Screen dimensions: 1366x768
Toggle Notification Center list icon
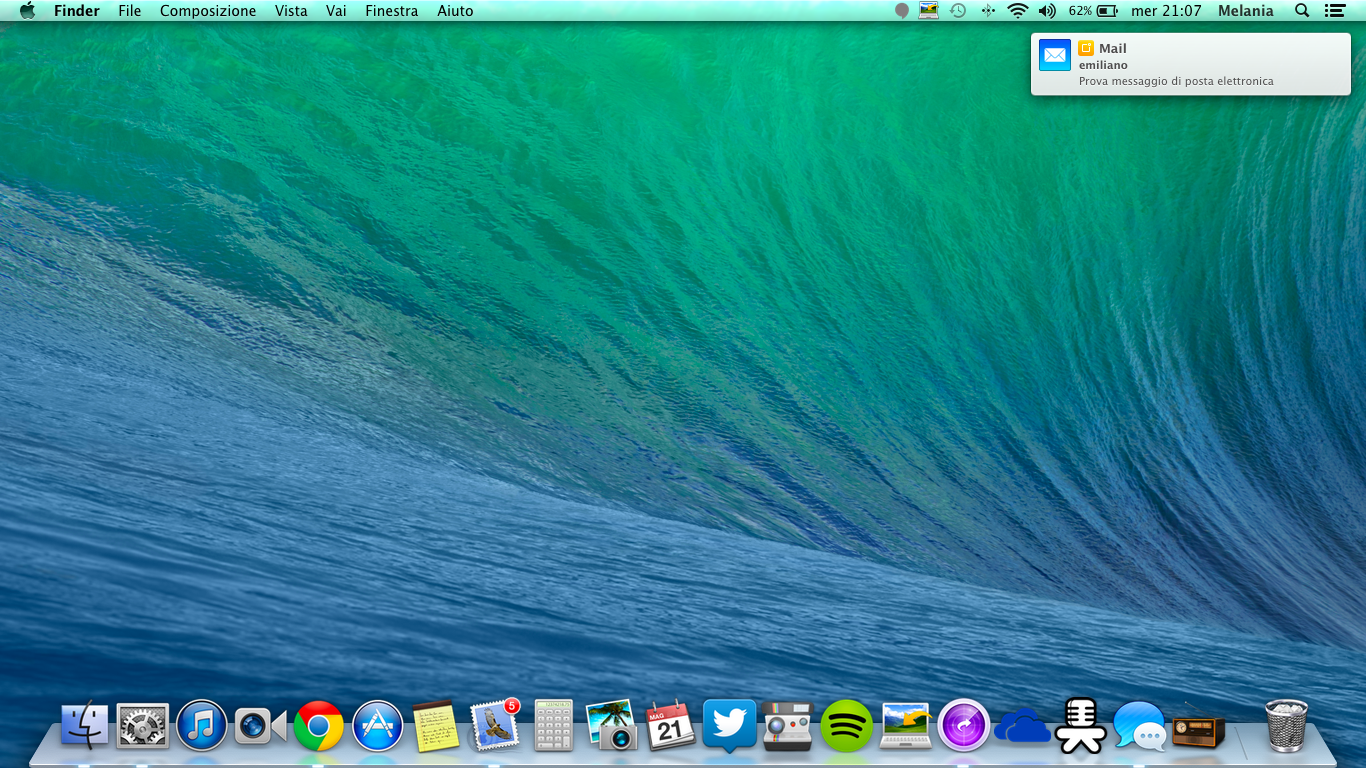1334,11
